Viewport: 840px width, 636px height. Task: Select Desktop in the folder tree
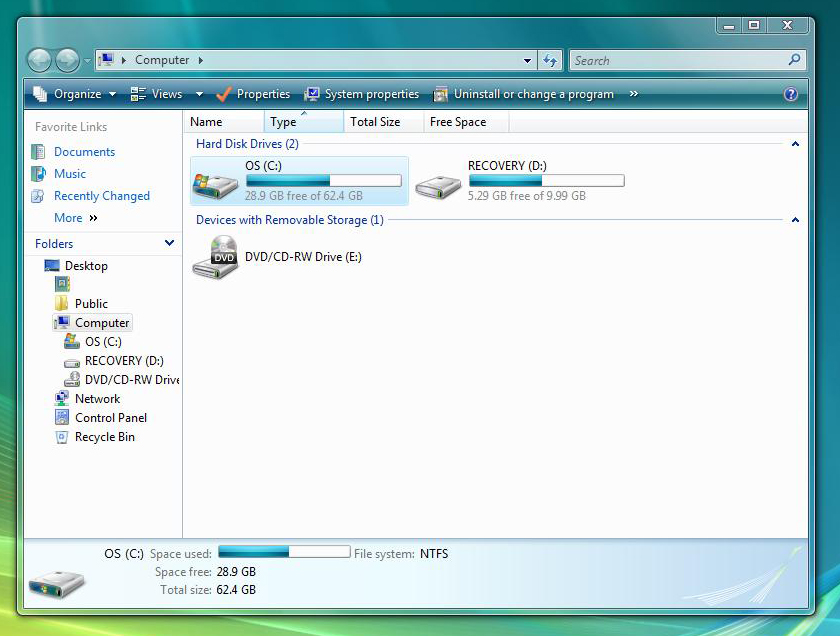(x=86, y=266)
